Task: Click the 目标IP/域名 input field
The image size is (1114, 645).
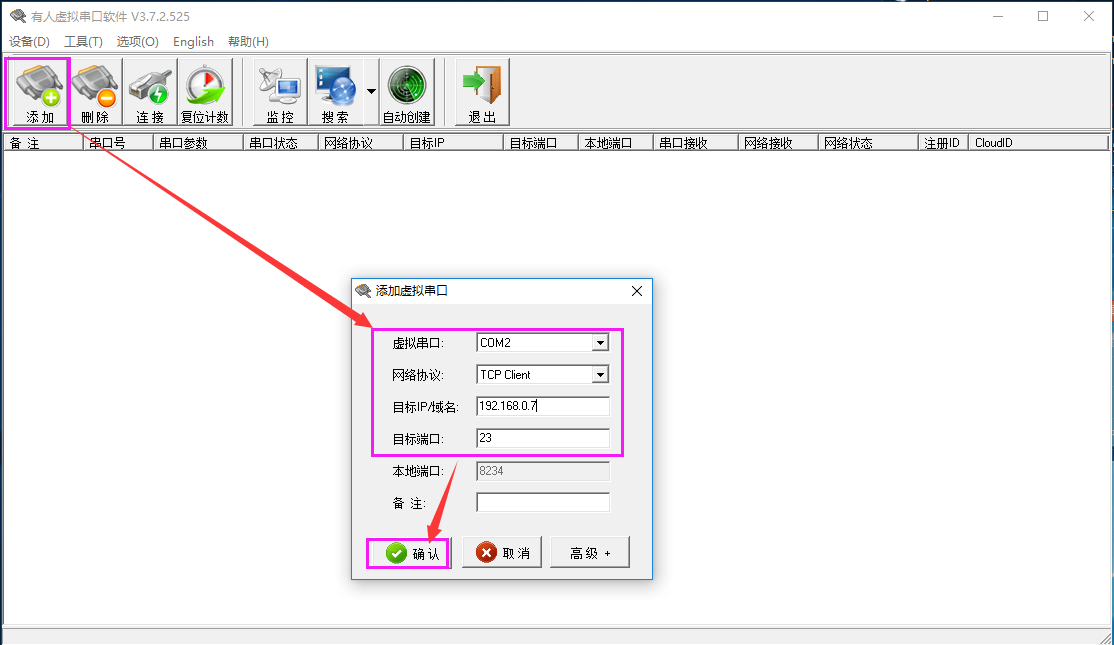Action: [x=542, y=406]
